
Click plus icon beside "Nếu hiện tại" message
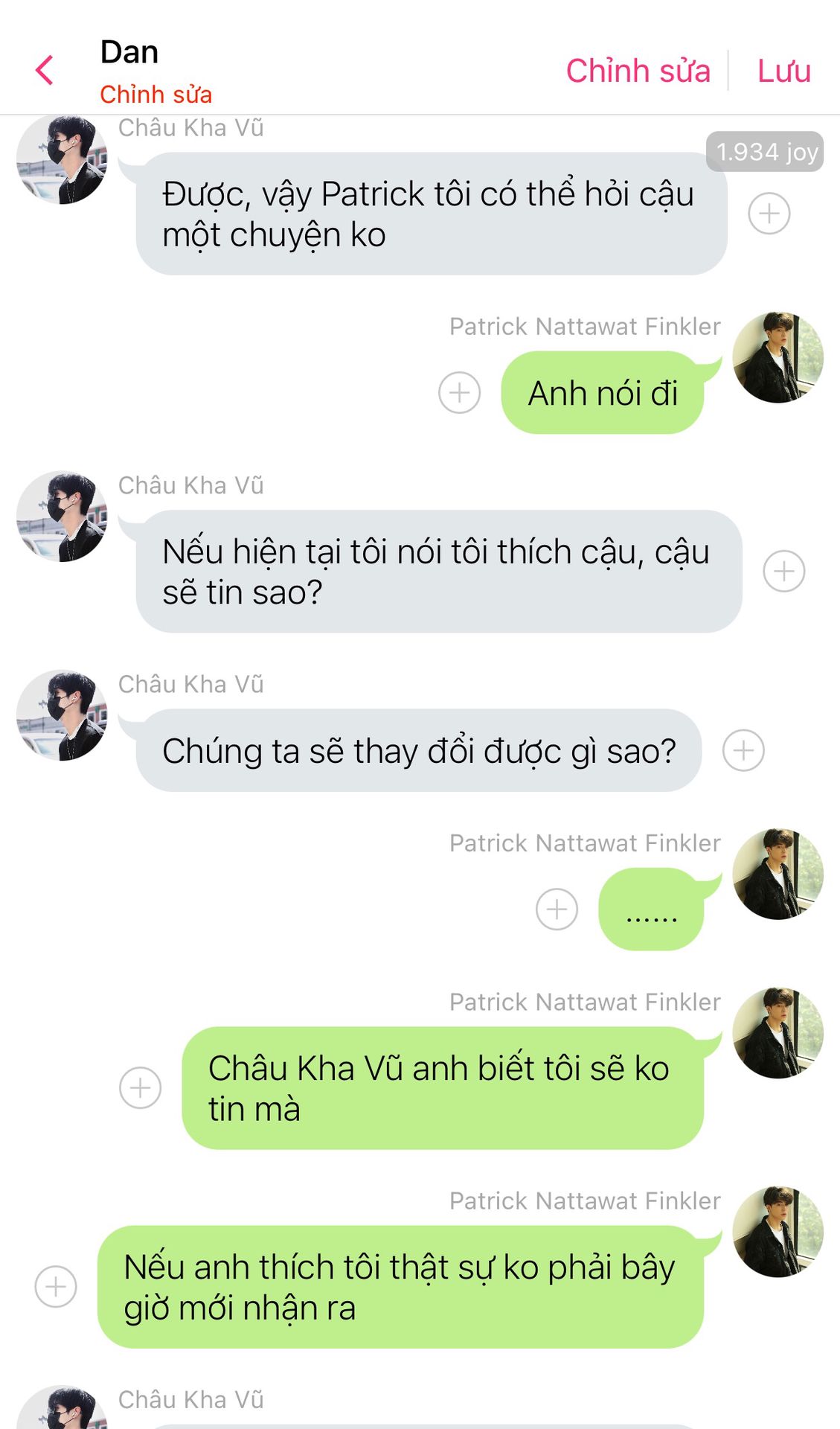click(x=783, y=571)
